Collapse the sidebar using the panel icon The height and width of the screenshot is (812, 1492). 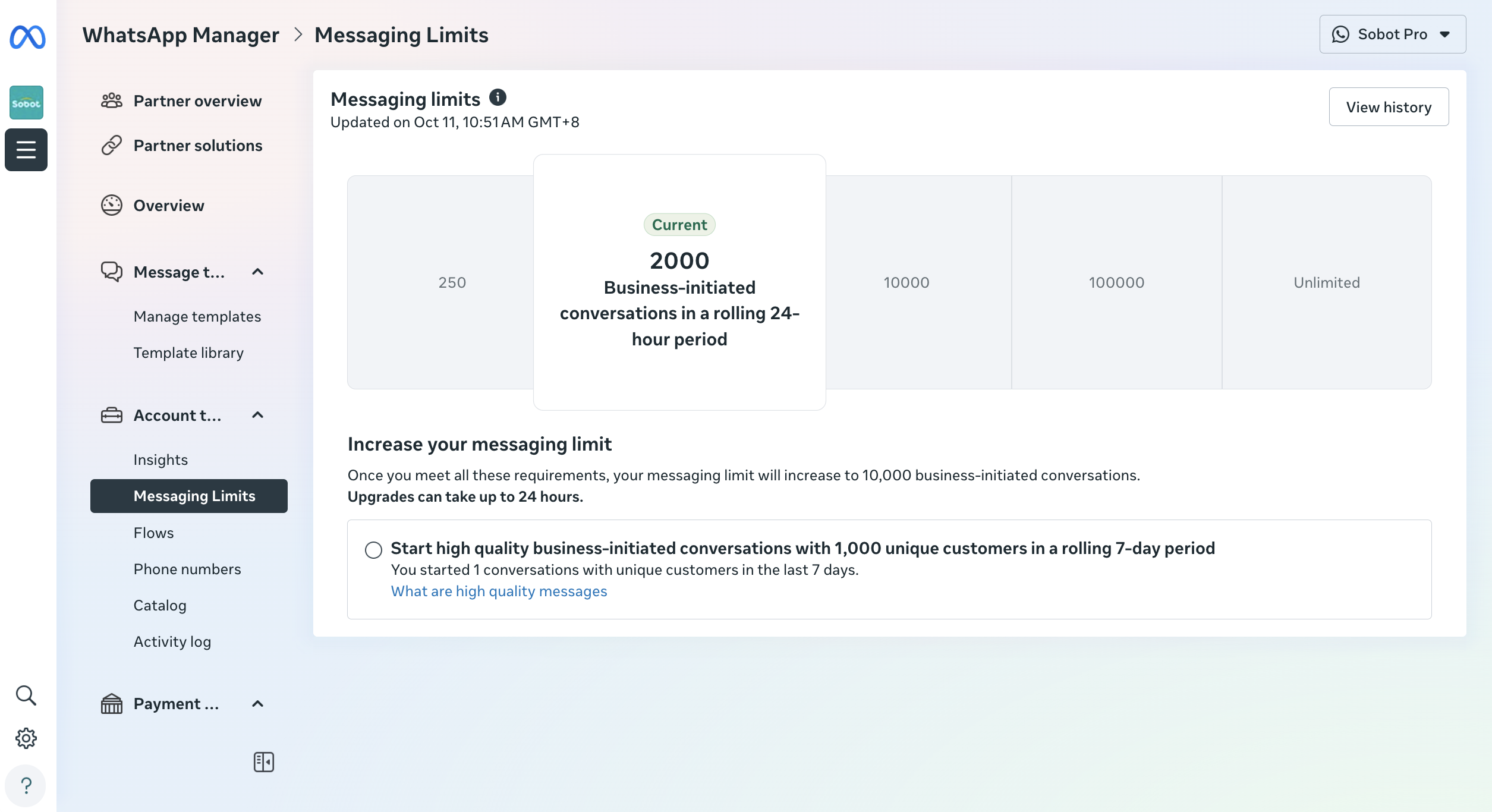(x=264, y=761)
